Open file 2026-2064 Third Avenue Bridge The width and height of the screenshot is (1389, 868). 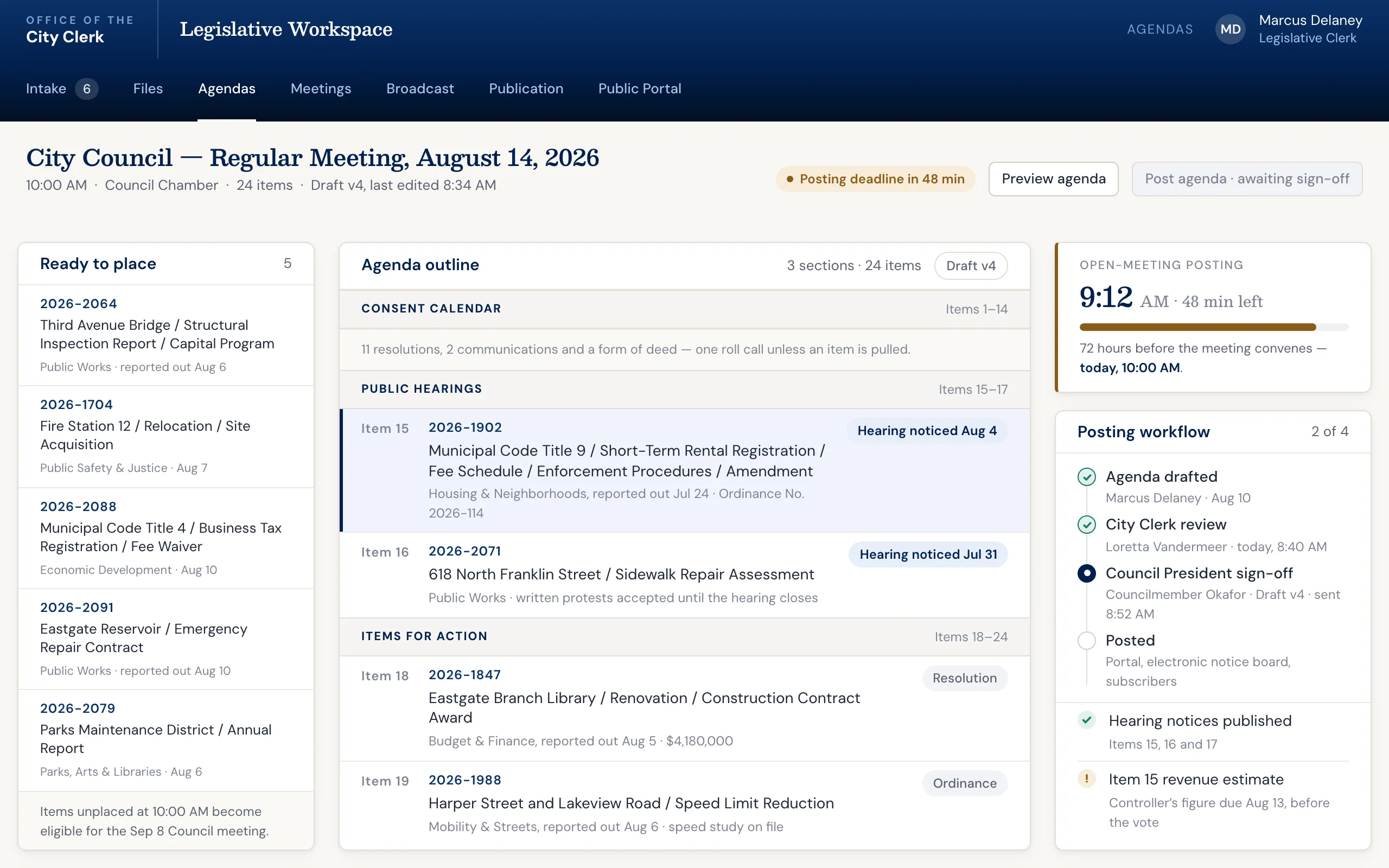click(x=166, y=335)
